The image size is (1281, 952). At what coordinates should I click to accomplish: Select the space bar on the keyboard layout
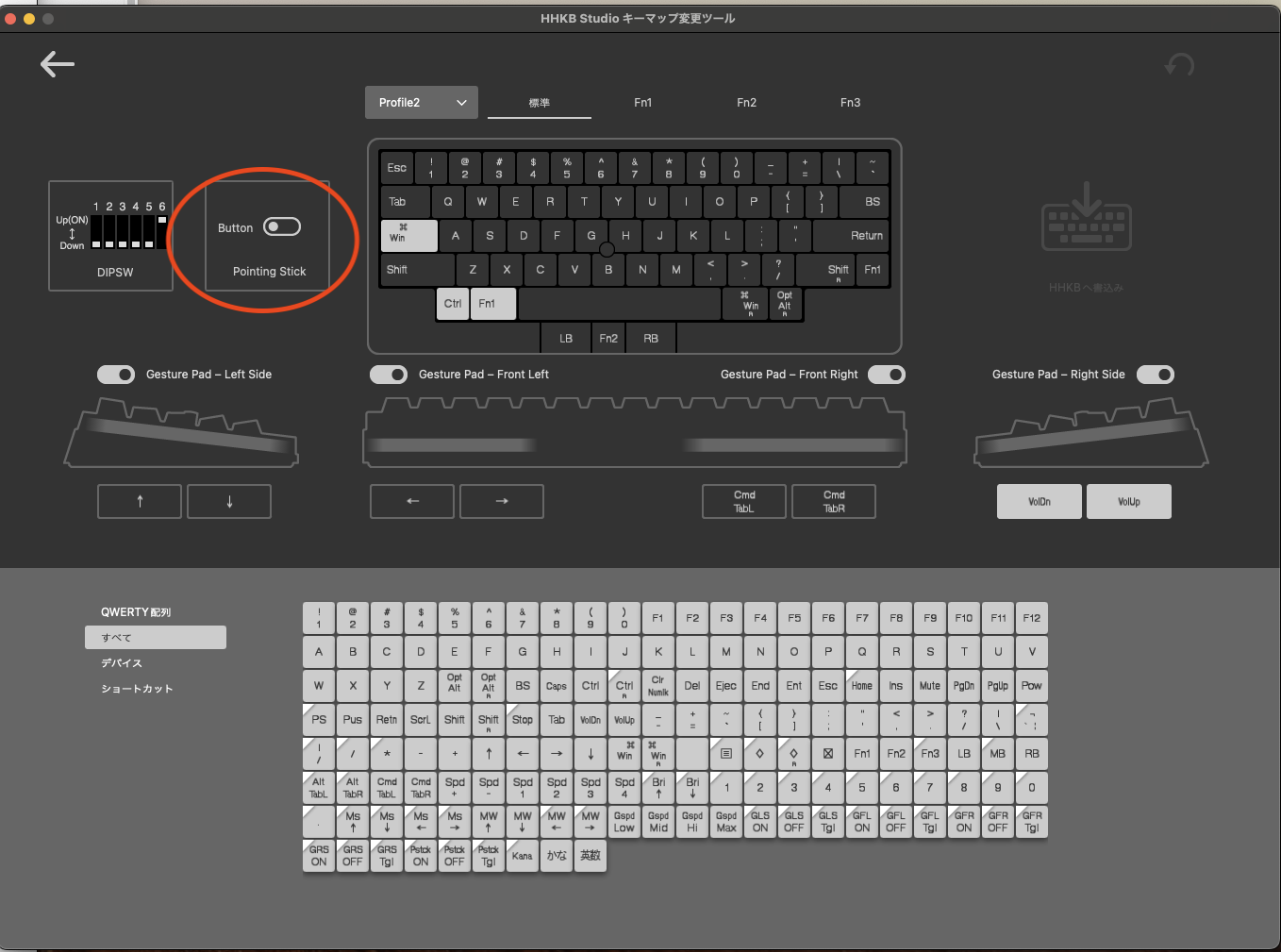coord(620,304)
